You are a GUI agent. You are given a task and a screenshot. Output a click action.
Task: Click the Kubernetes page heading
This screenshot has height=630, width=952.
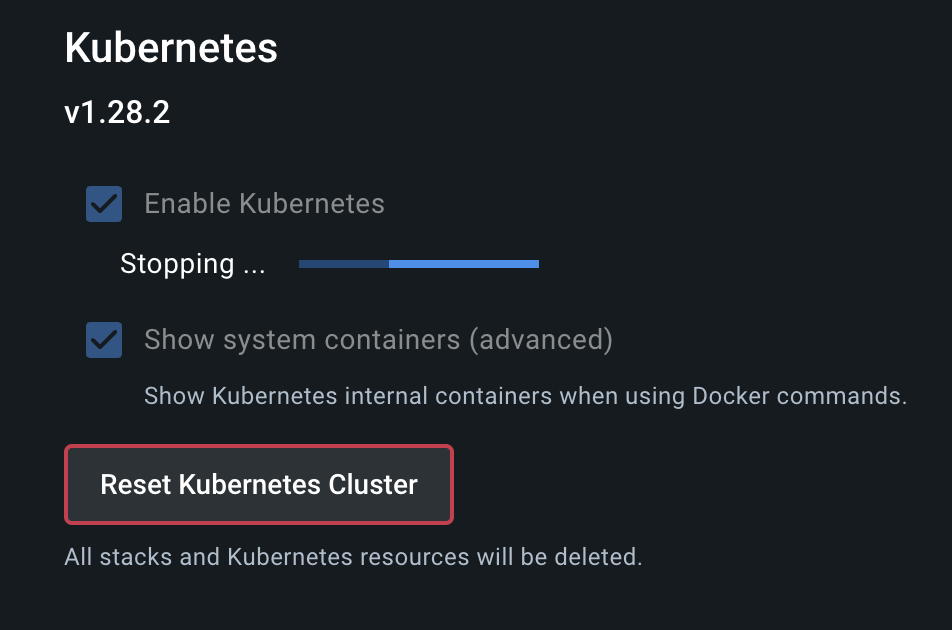[171, 48]
